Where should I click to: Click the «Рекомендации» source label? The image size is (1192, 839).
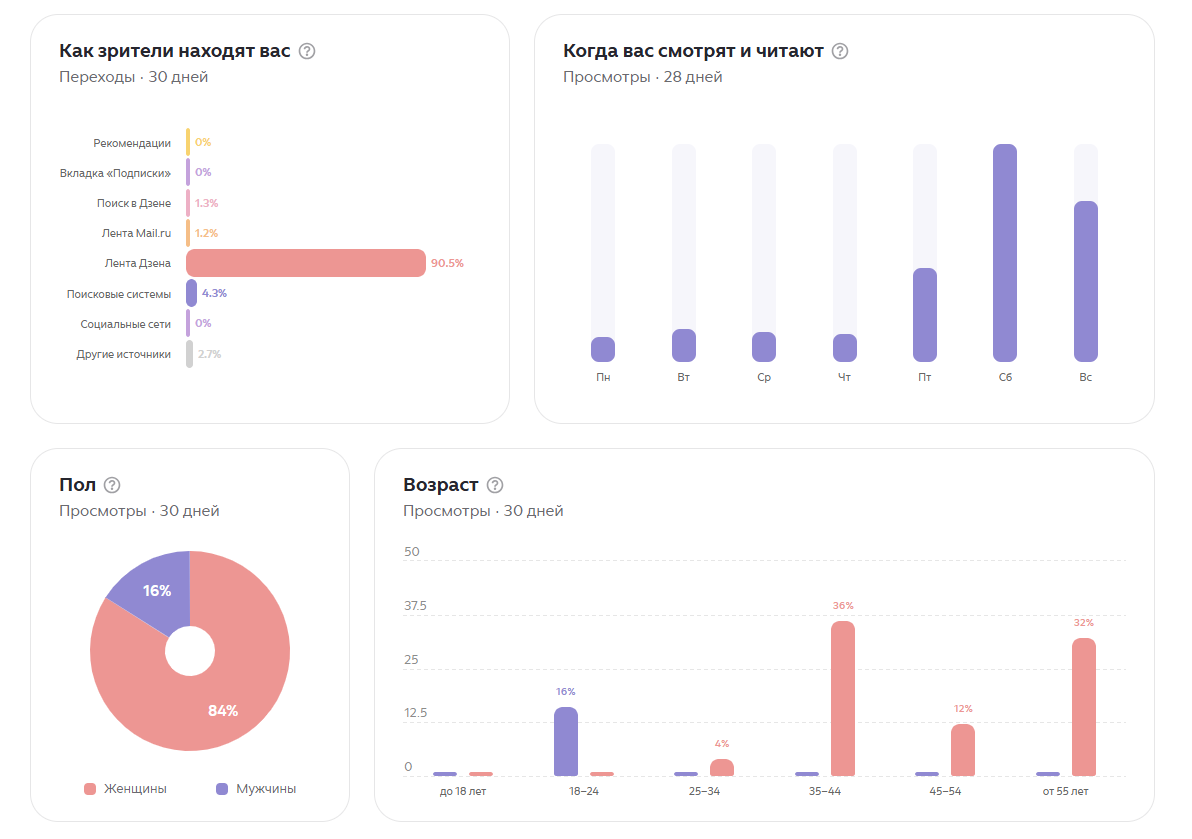coord(132,143)
